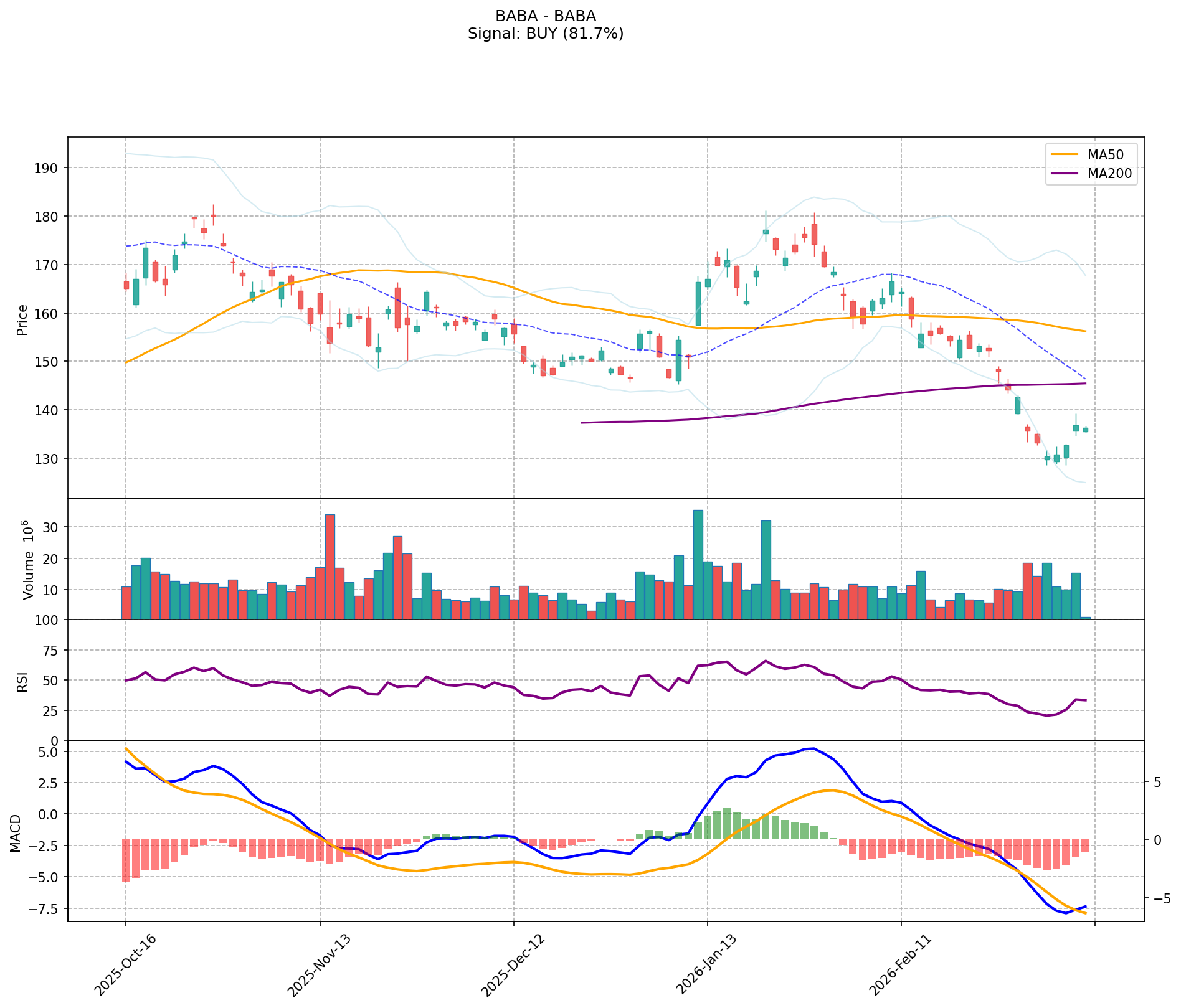Click the tallest green volume bar
The width and height of the screenshot is (1181, 1008).
[x=698, y=564]
